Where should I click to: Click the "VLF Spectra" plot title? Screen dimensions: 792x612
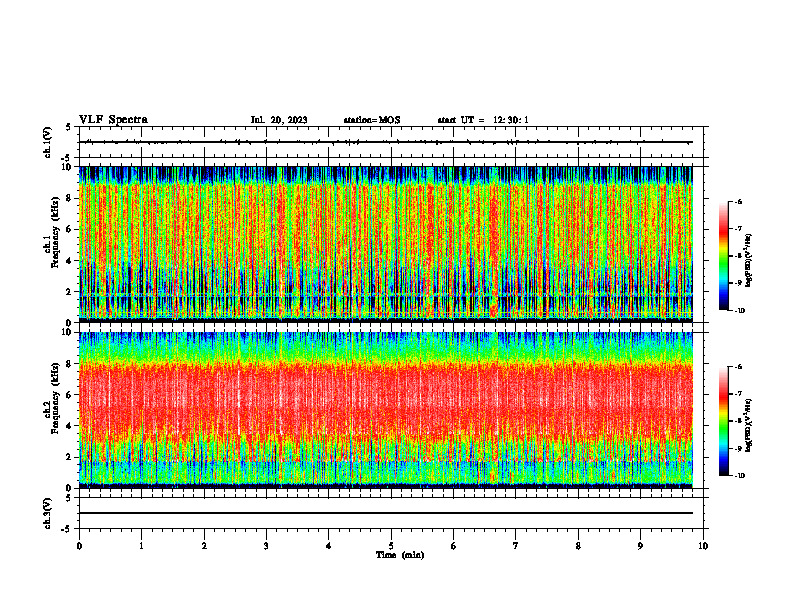113,120
